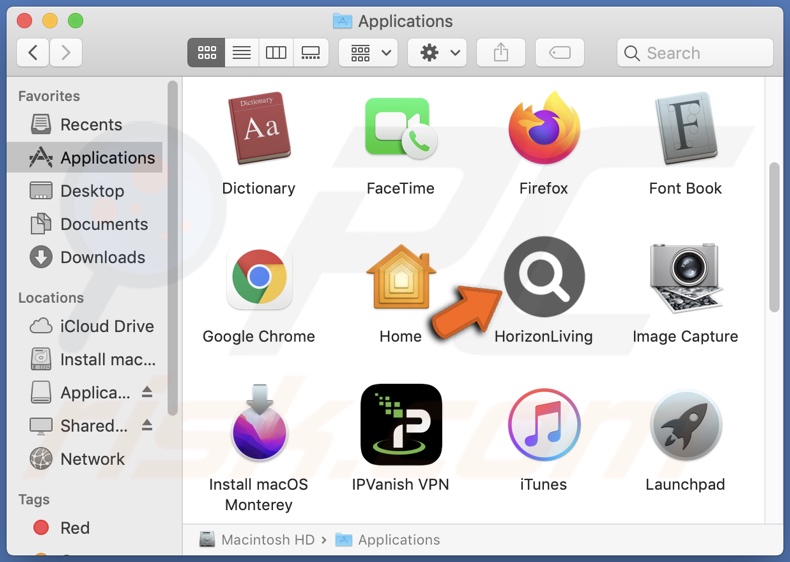Eject the Shared… volume
790x562 pixels.
tap(147, 425)
